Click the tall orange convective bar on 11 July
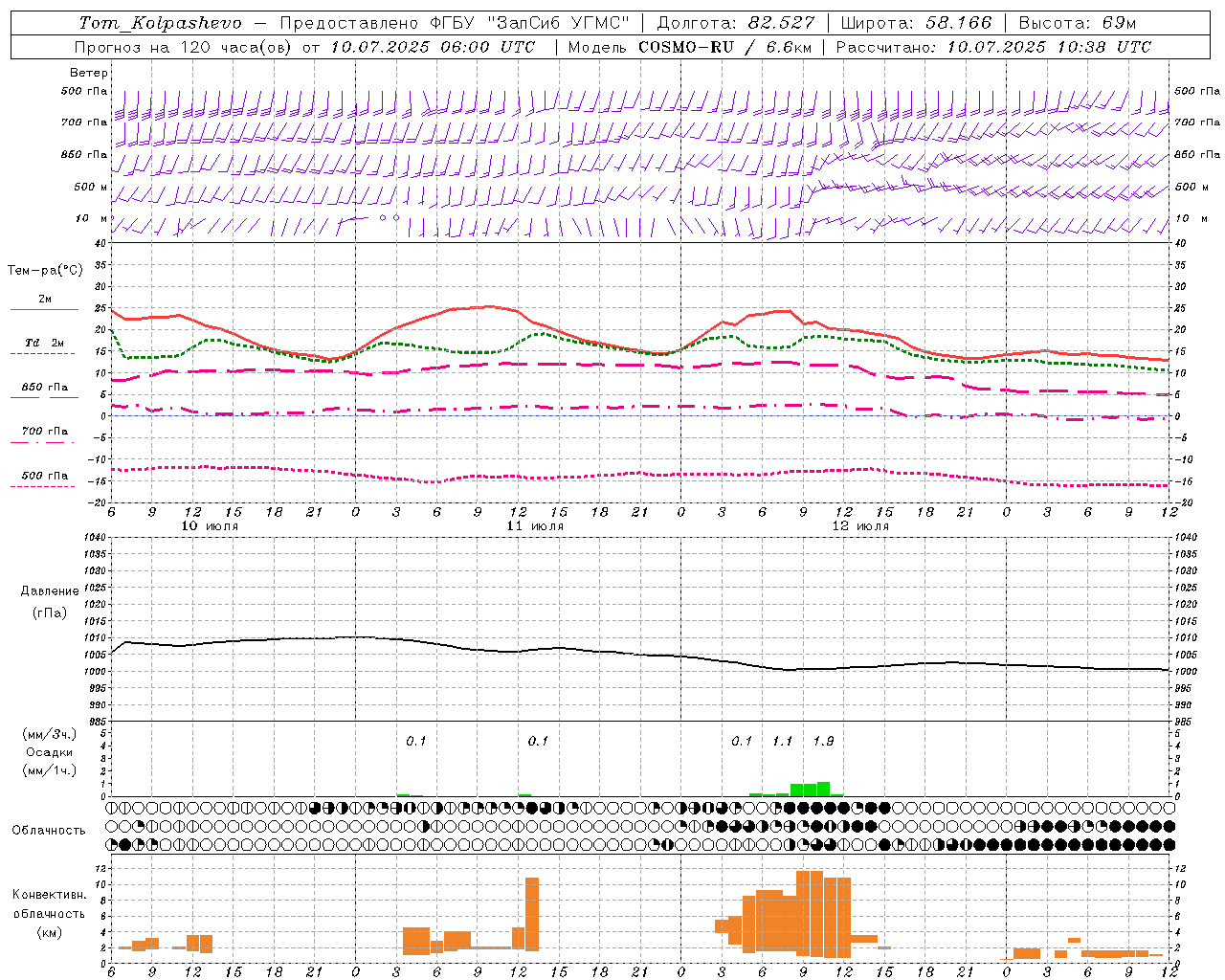The height and width of the screenshot is (980, 1225). [532, 914]
